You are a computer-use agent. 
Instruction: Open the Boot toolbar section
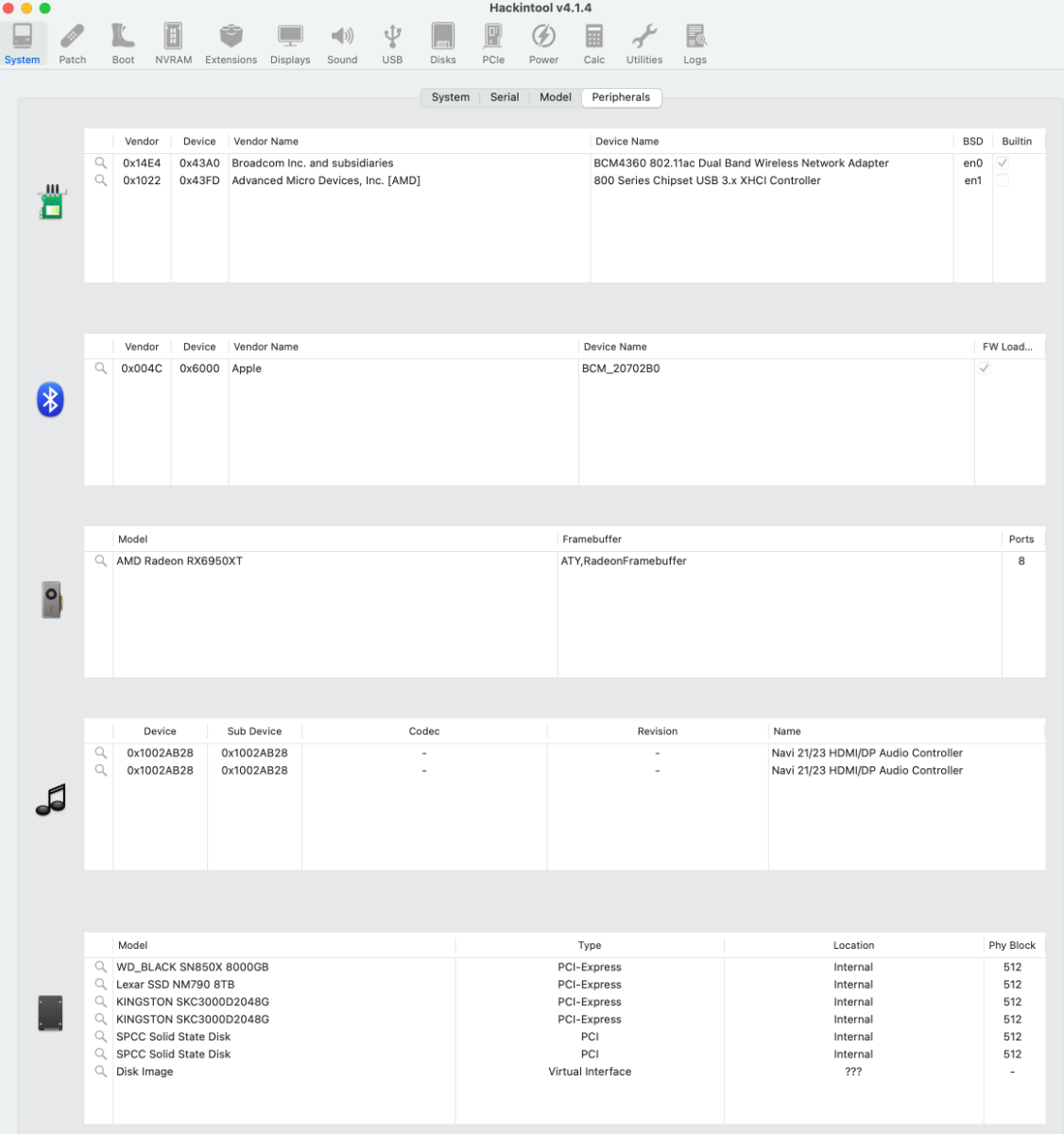coord(123,43)
